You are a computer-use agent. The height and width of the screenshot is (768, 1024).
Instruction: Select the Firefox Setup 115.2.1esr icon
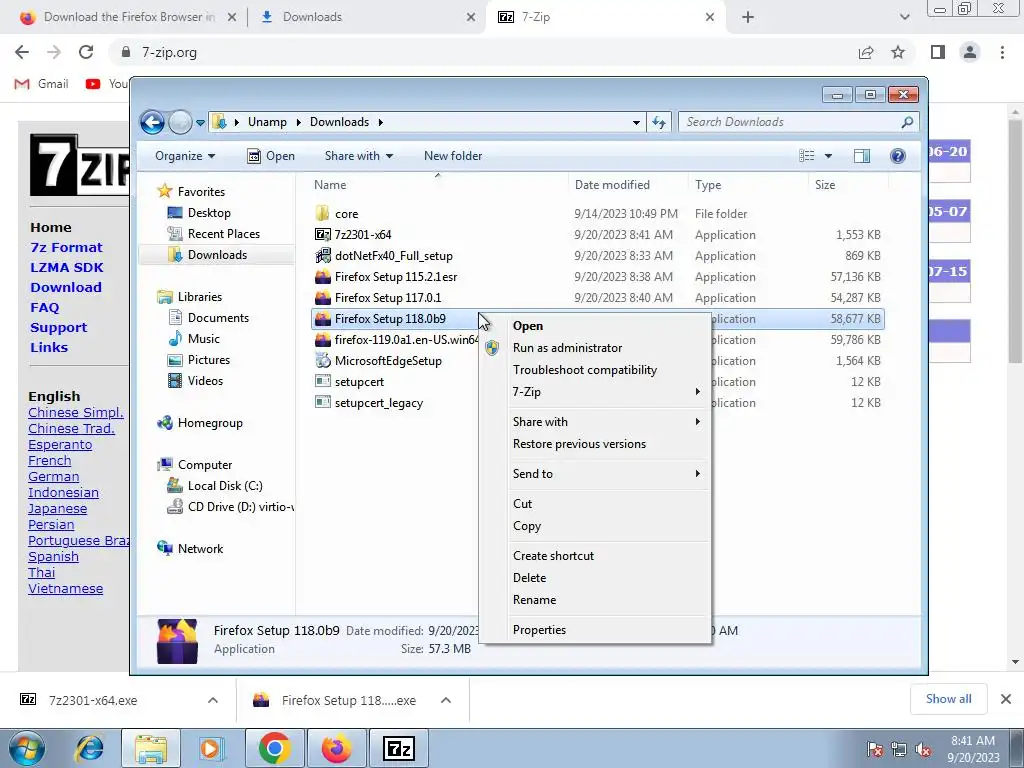click(323, 276)
